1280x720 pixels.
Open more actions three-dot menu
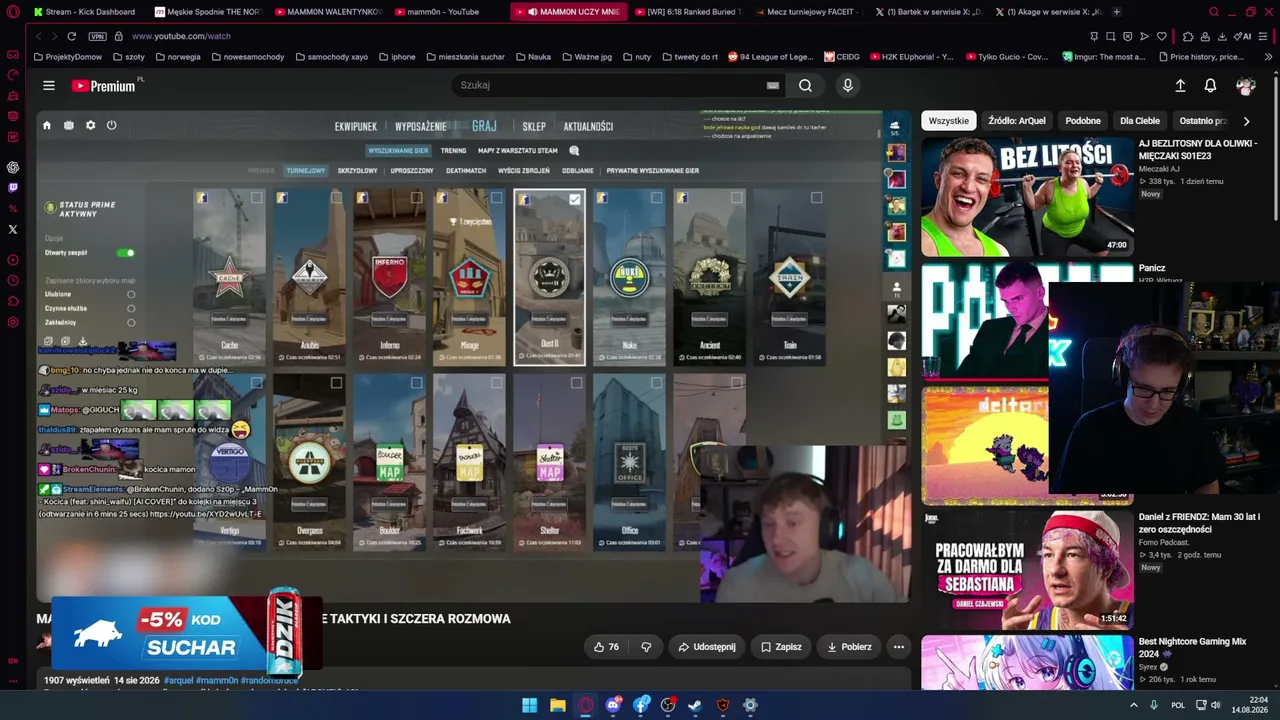(x=899, y=647)
